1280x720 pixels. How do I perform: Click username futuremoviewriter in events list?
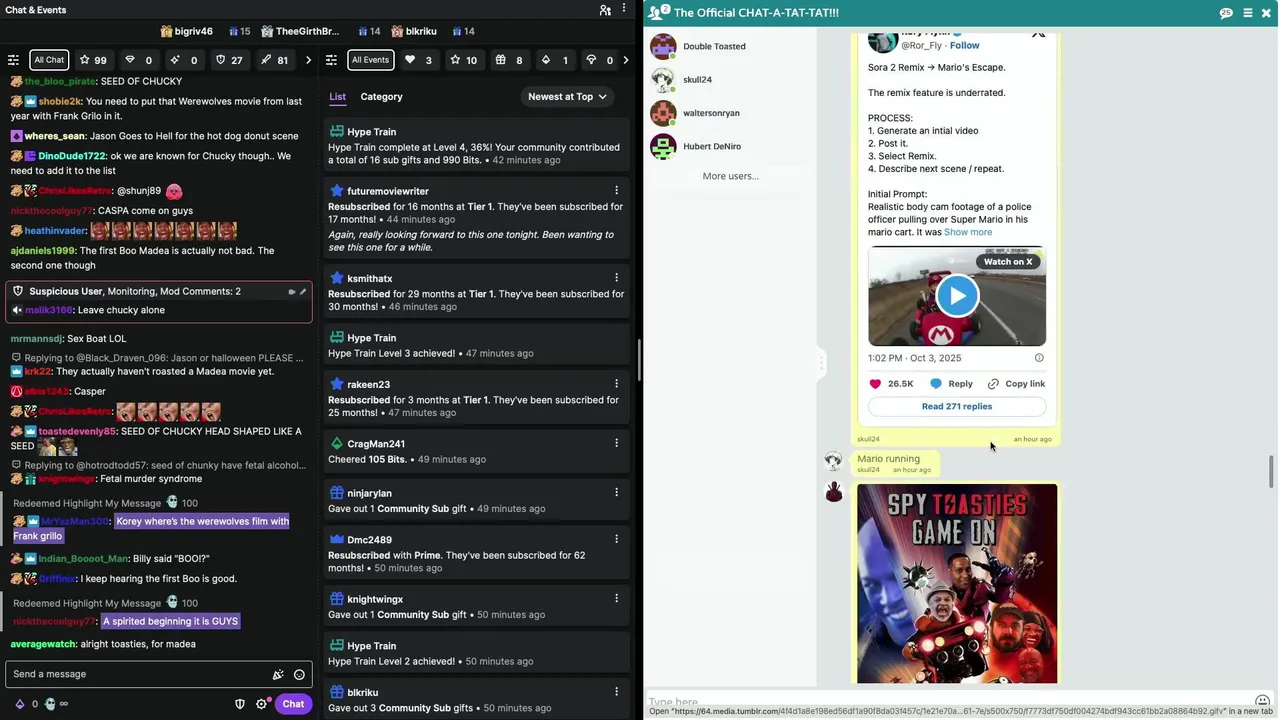pyautogui.click(x=388, y=191)
